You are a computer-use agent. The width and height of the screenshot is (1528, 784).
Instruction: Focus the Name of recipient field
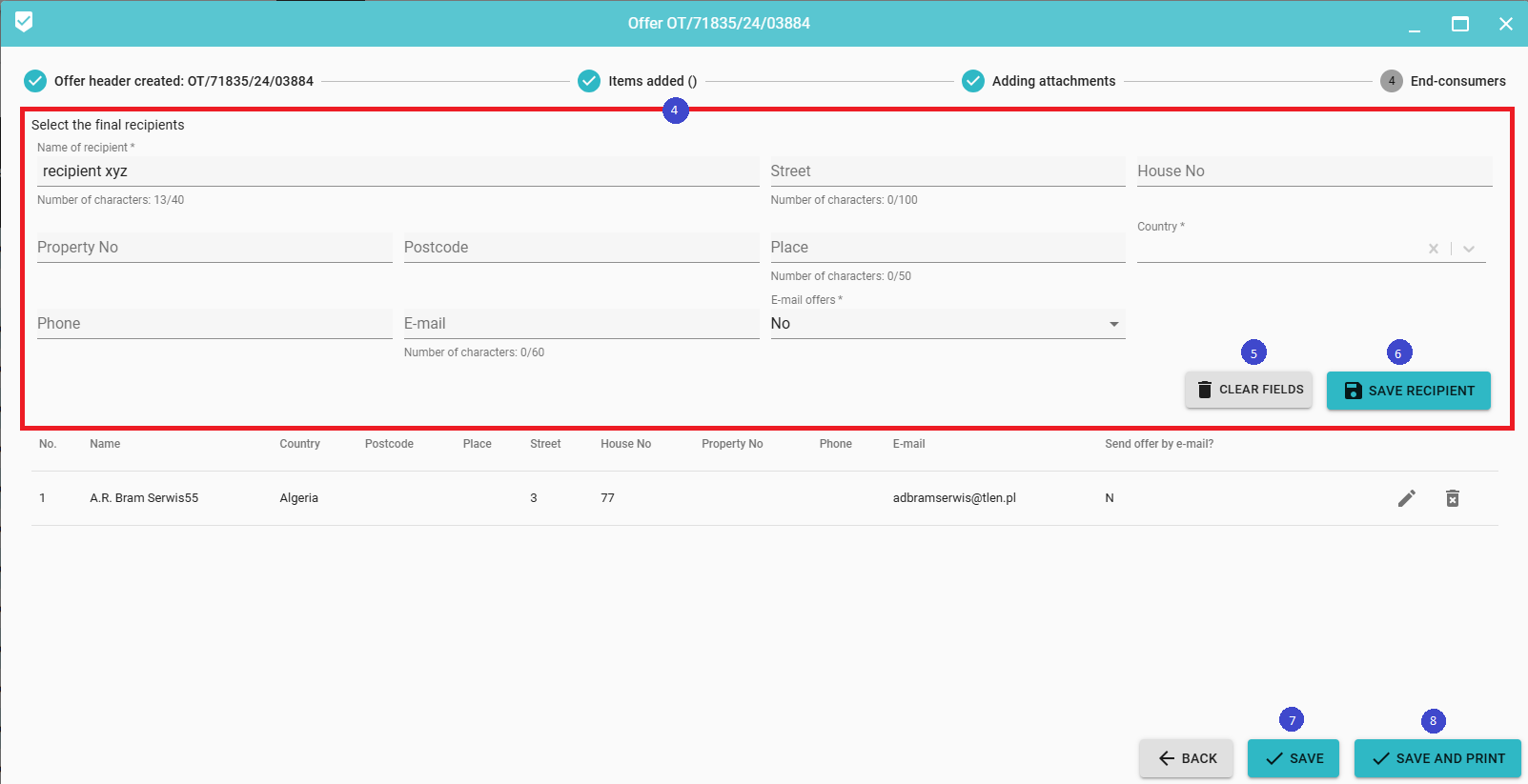[x=397, y=171]
